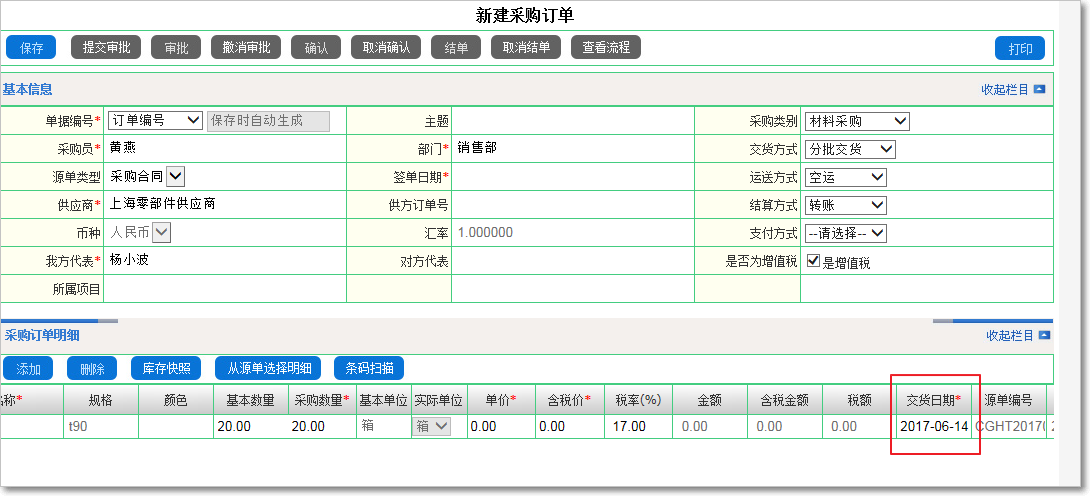Click the 采购数量 input with 20.00
1090x496 pixels.
click(x=320, y=426)
